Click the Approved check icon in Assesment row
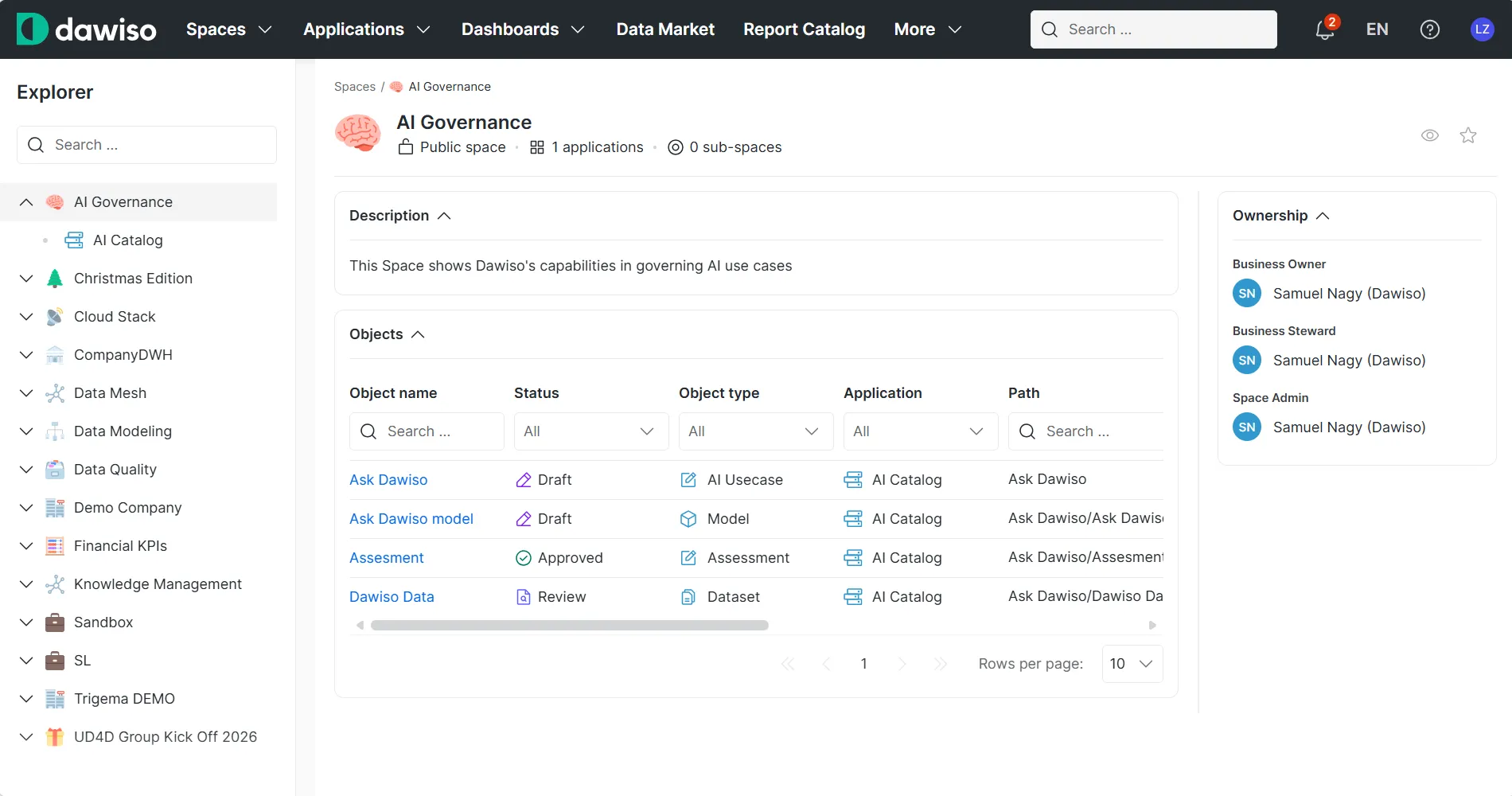Screen dimensions: 1512x796 click(524, 558)
